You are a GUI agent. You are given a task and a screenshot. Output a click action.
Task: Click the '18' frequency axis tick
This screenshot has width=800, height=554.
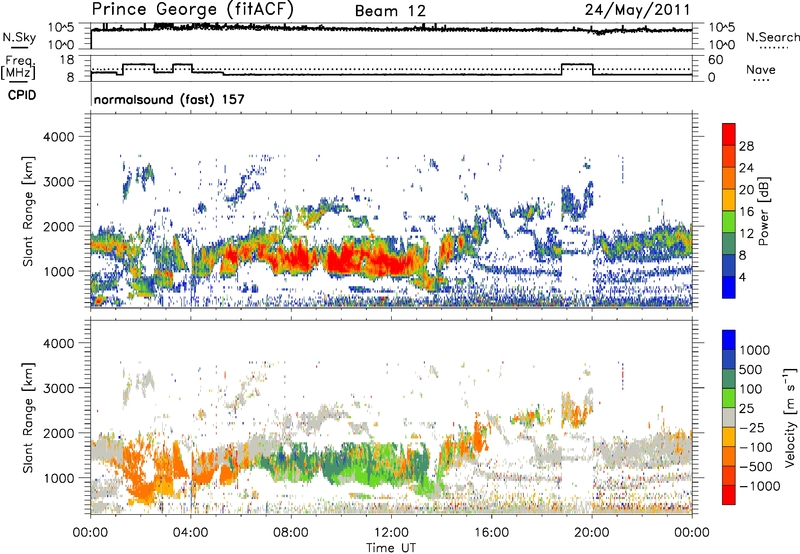point(67,60)
